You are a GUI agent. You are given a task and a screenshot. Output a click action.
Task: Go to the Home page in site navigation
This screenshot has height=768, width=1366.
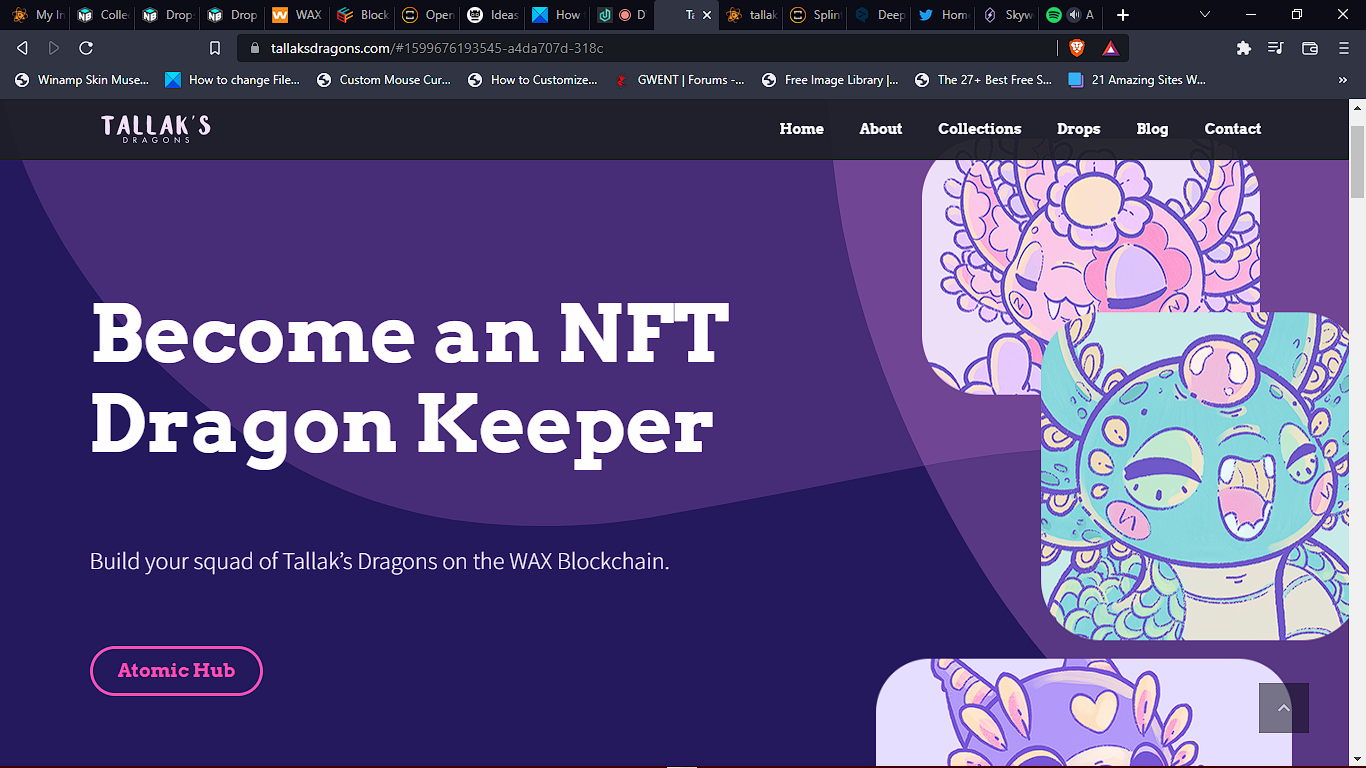point(802,129)
